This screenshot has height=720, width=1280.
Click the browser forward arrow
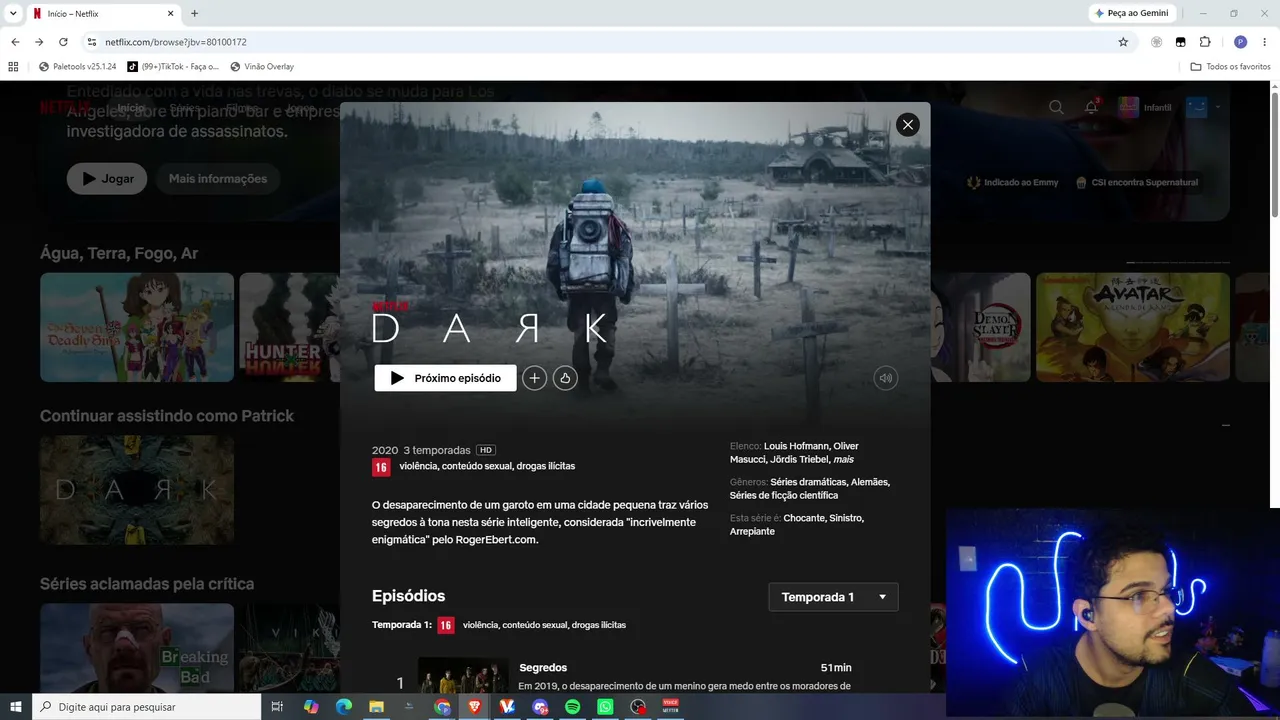point(39,42)
